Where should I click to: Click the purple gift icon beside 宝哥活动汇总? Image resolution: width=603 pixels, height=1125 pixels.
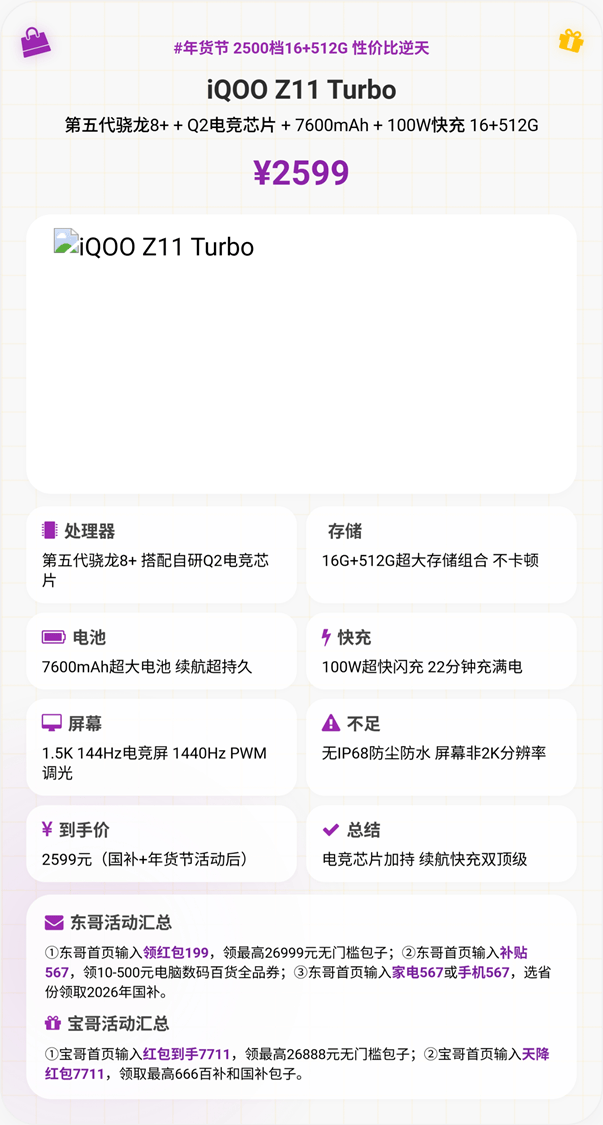click(53, 1023)
